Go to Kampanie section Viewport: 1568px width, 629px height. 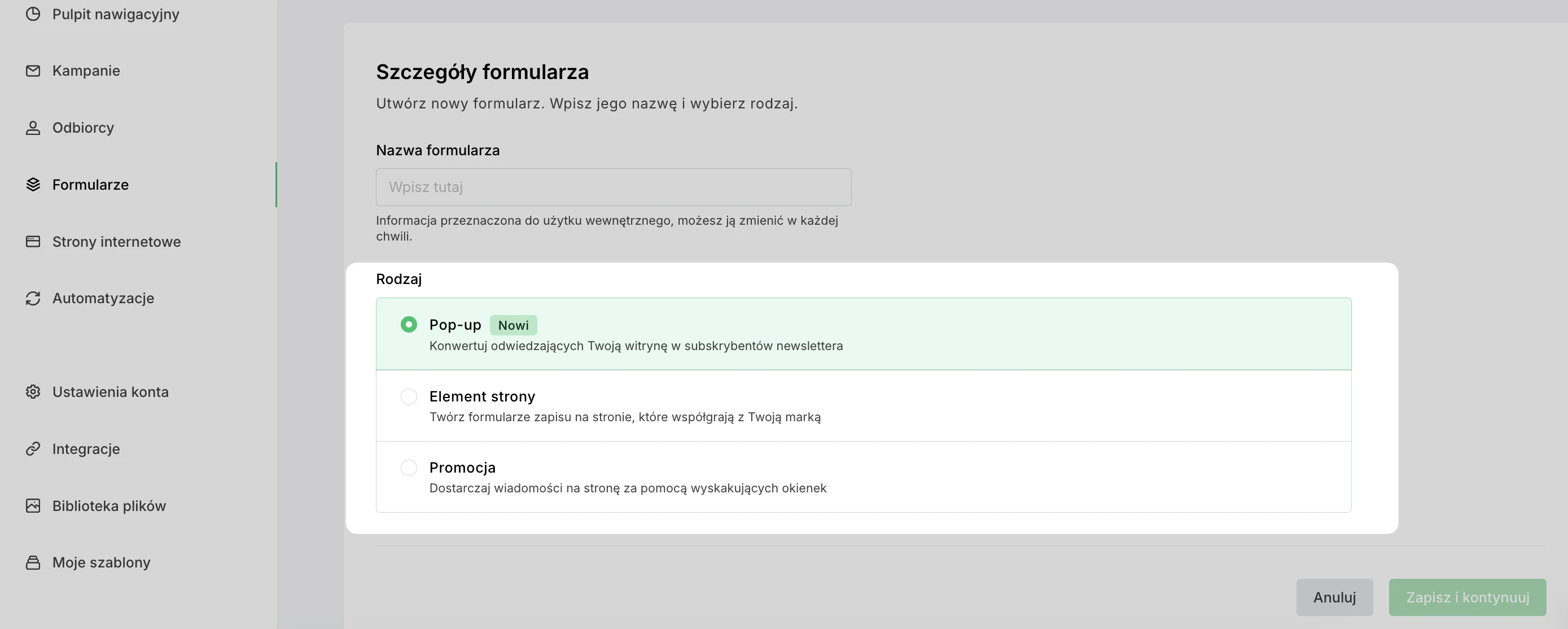coord(86,71)
